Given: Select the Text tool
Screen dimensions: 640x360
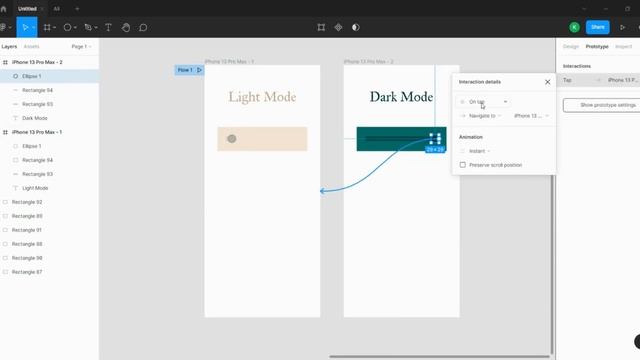Looking at the screenshot, I should [108, 27].
